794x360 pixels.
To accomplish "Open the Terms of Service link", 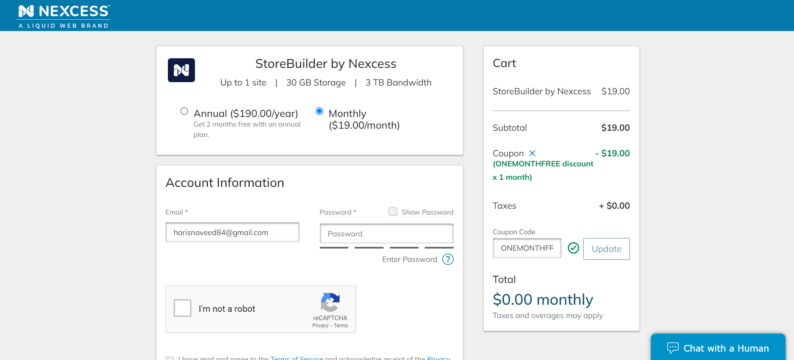I will (x=297, y=358).
